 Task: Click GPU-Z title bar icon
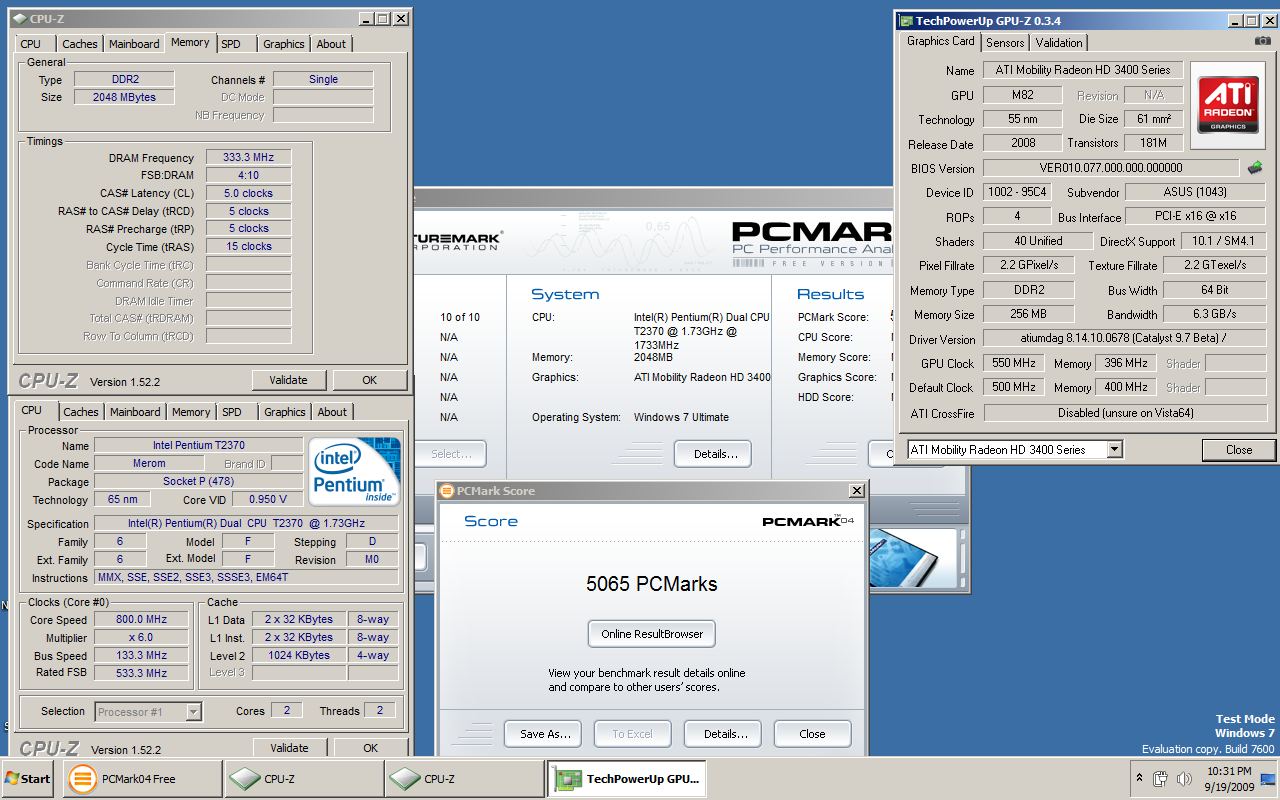click(906, 20)
